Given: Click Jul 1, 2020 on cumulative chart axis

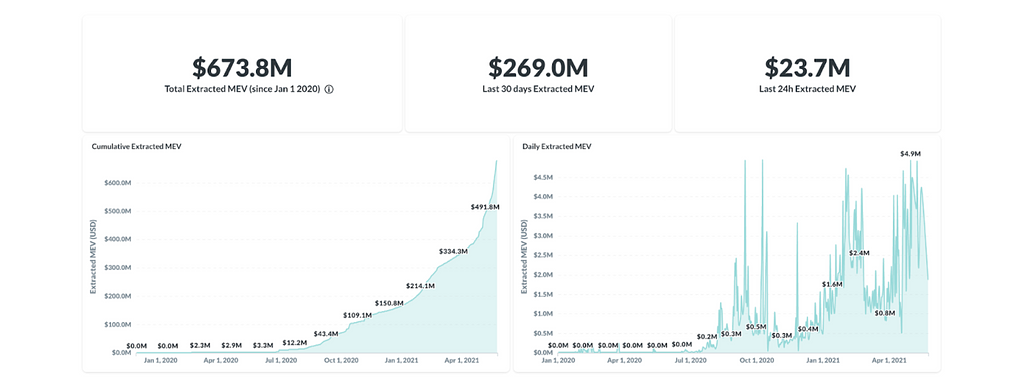Looking at the screenshot, I should [x=281, y=360].
